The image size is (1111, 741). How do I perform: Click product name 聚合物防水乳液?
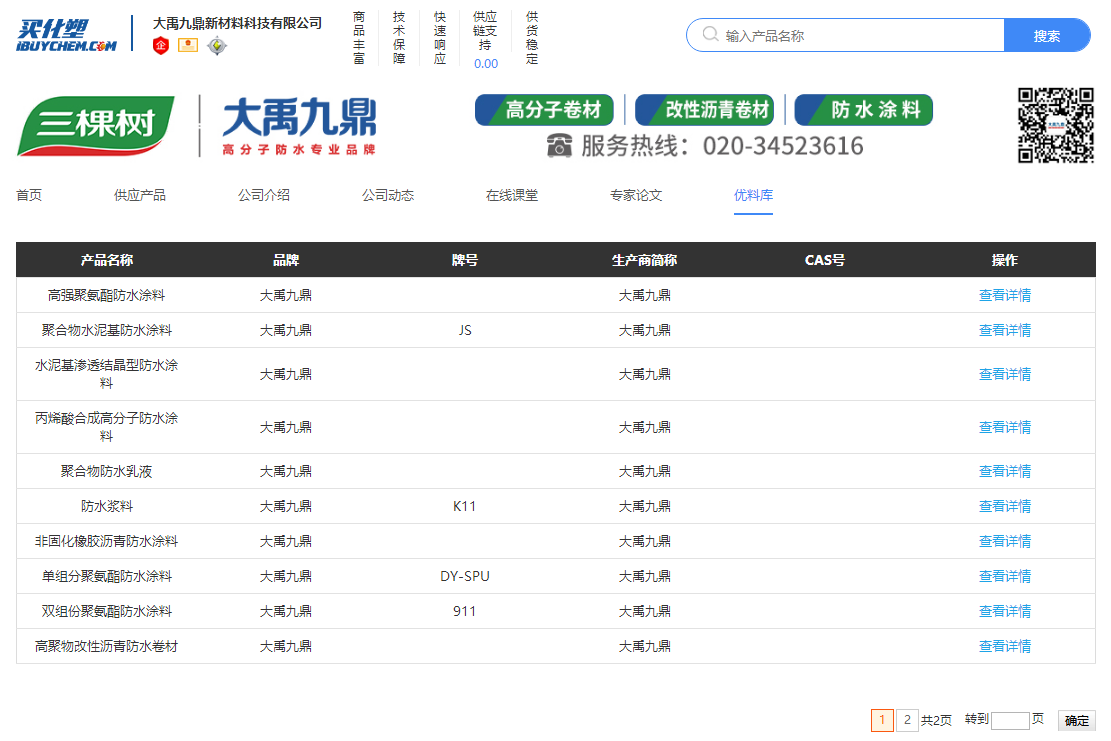[x=106, y=471]
